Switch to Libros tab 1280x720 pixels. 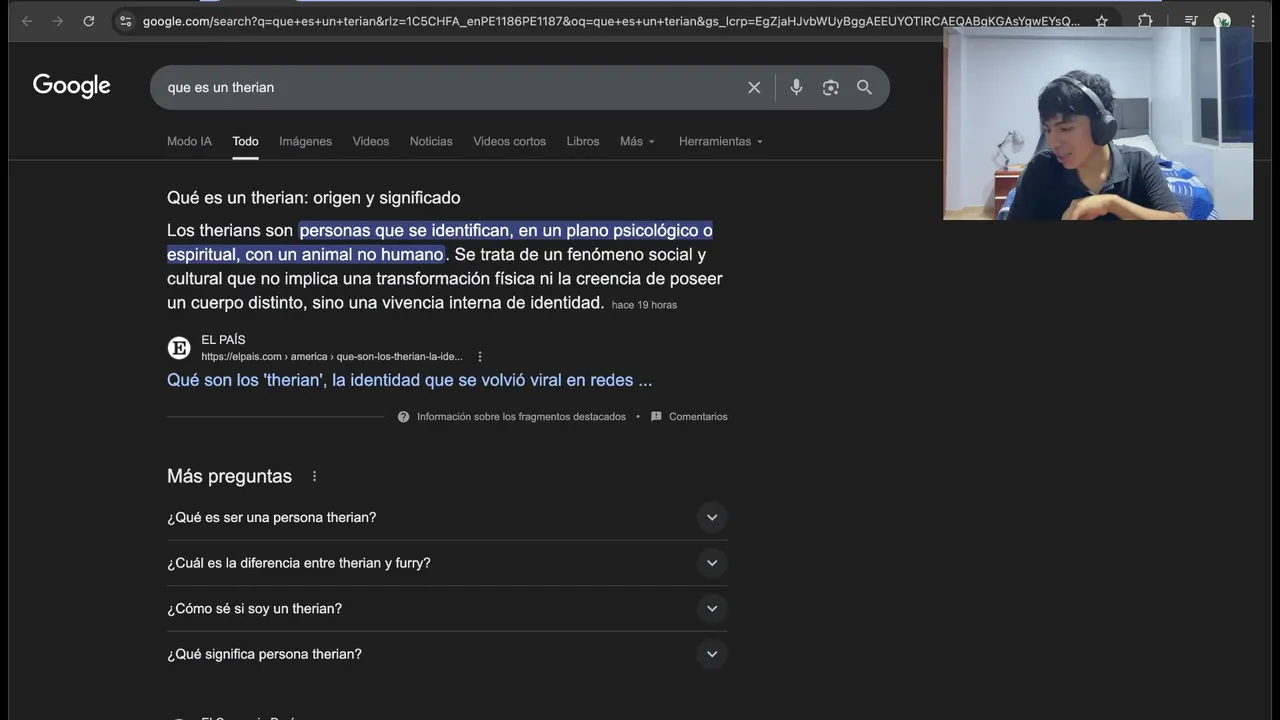pos(583,141)
